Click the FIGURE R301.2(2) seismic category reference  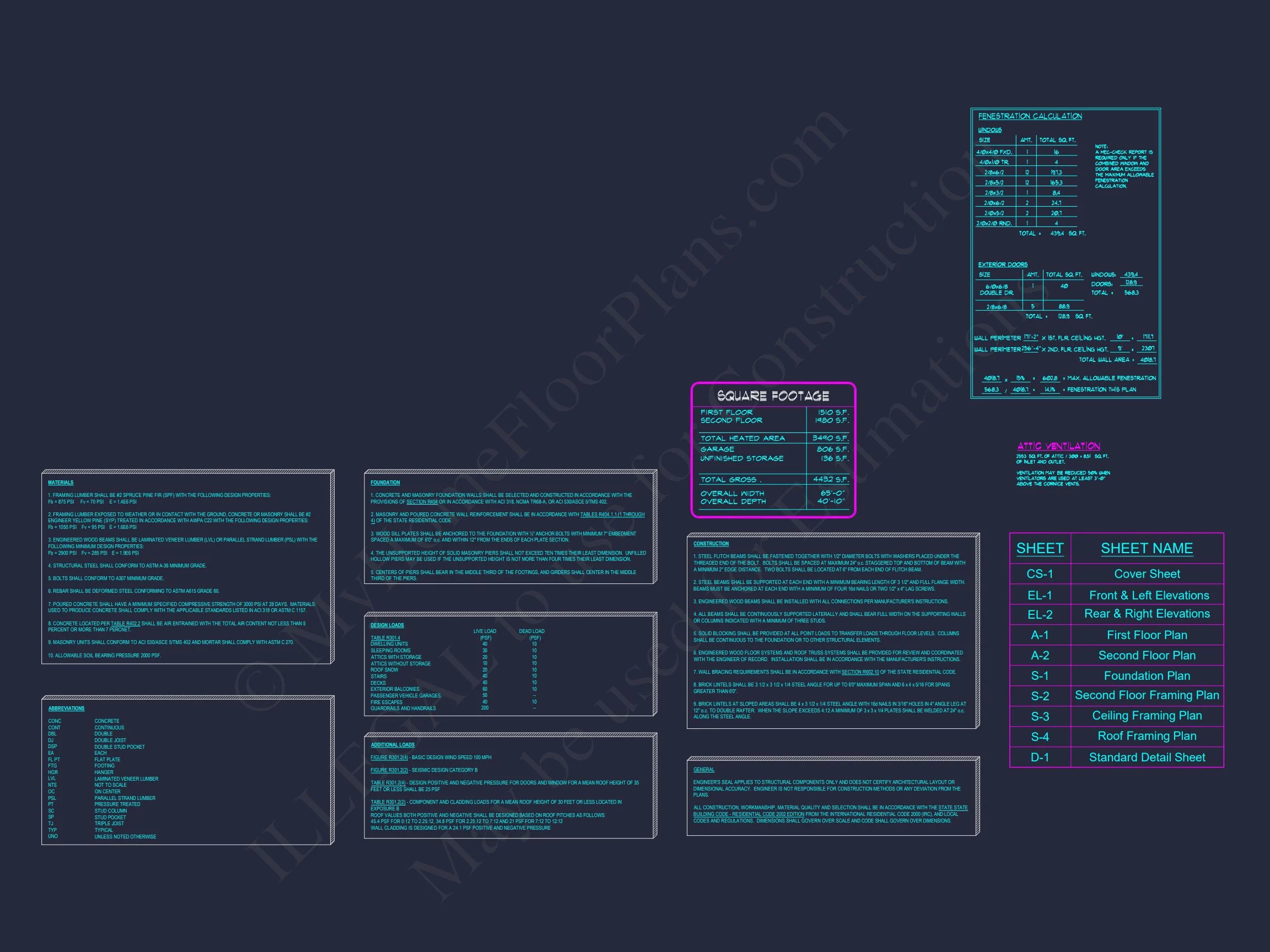(389, 770)
